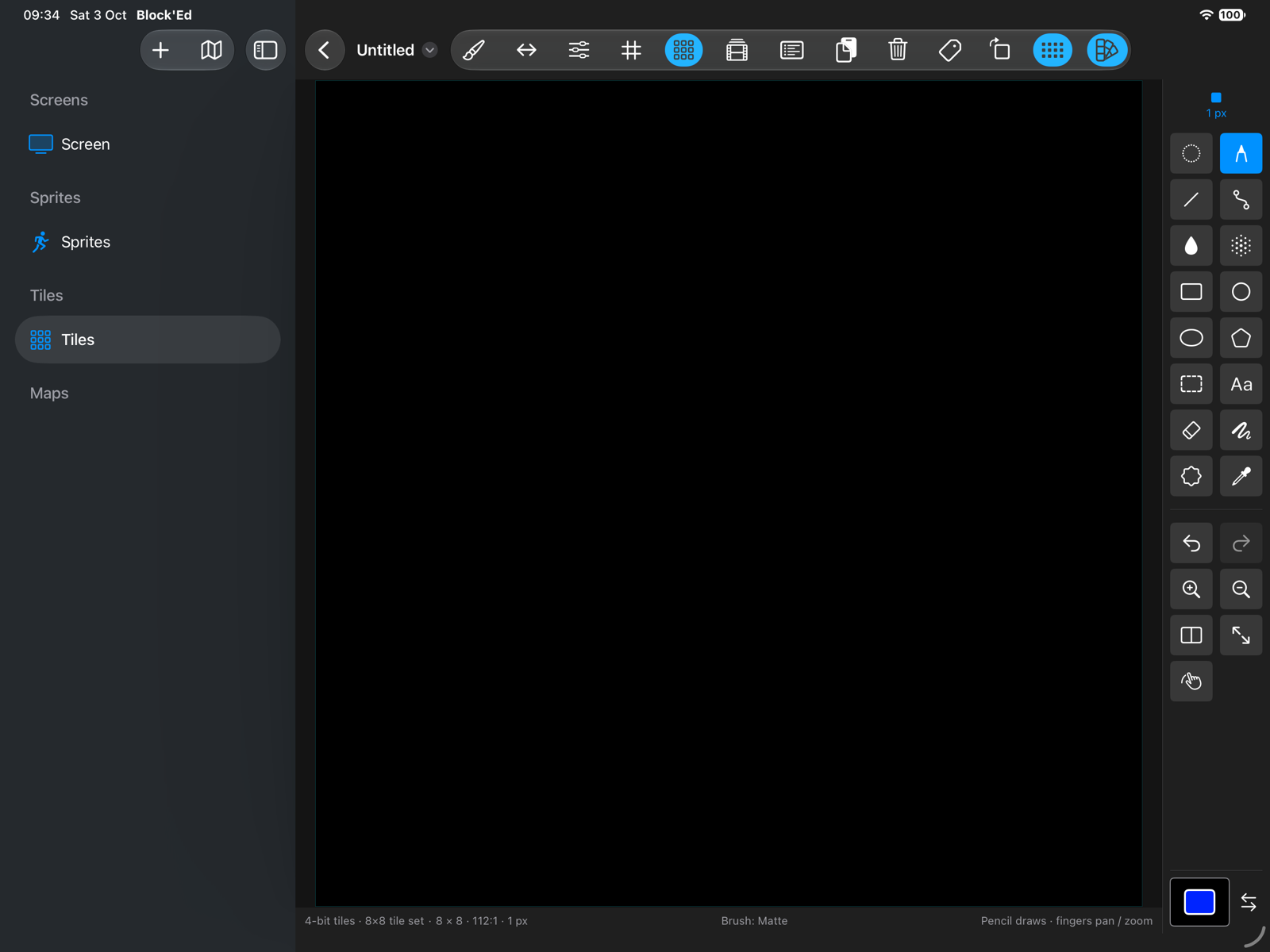This screenshot has width=1270, height=952.
Task: Open the Screen item in sidebar
Action: coord(148,144)
